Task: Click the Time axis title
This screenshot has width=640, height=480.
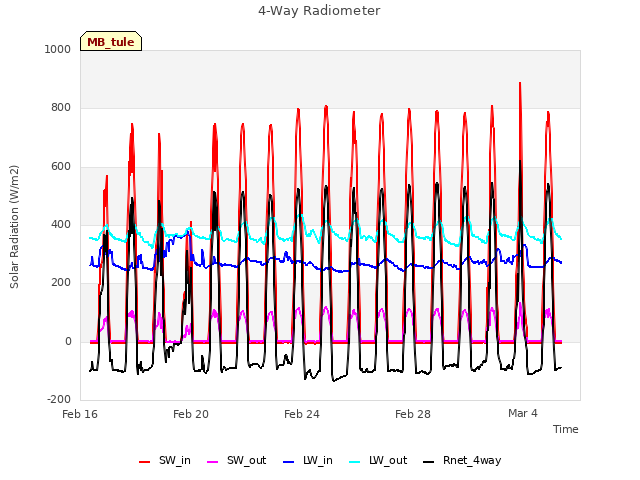Action: point(566,429)
